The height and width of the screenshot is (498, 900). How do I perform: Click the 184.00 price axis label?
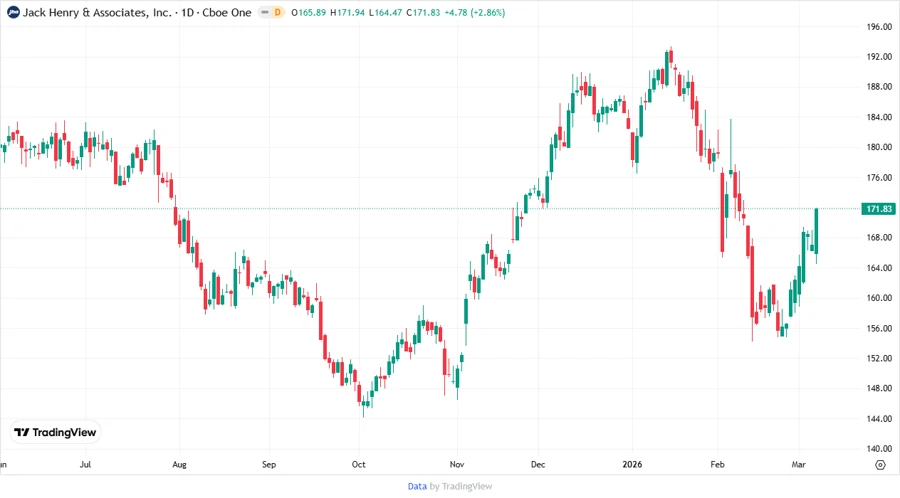pos(879,117)
